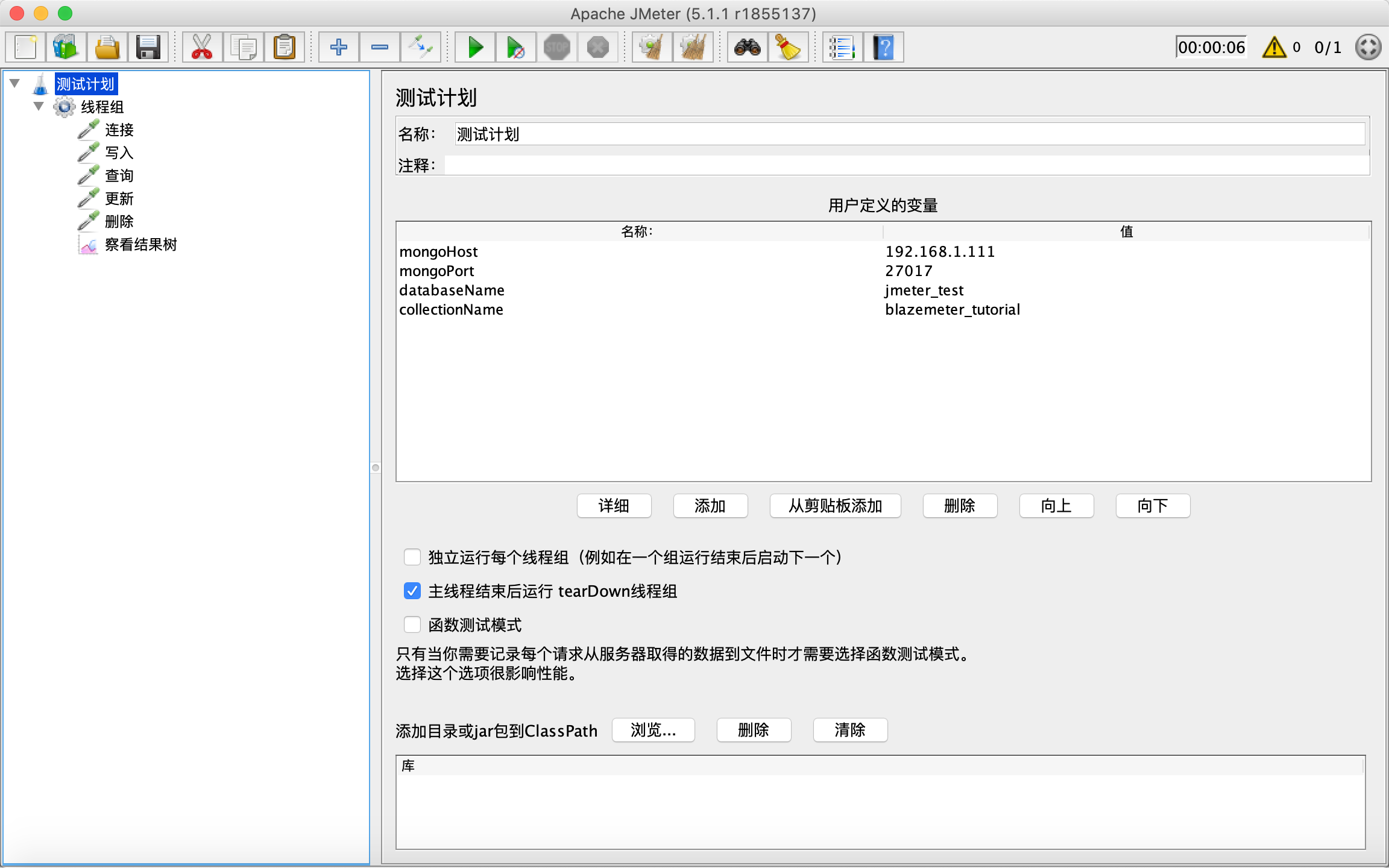Click the 向上 move up button
The image size is (1389, 868).
(x=1056, y=506)
